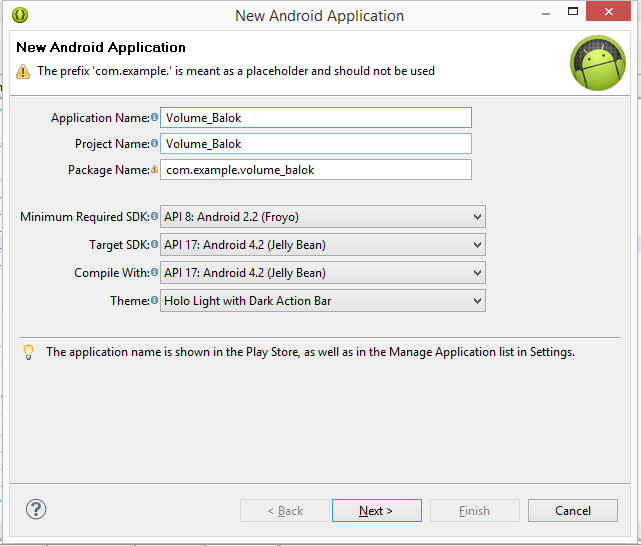Click the Package Name text field
The height and width of the screenshot is (546, 641).
[316, 170]
